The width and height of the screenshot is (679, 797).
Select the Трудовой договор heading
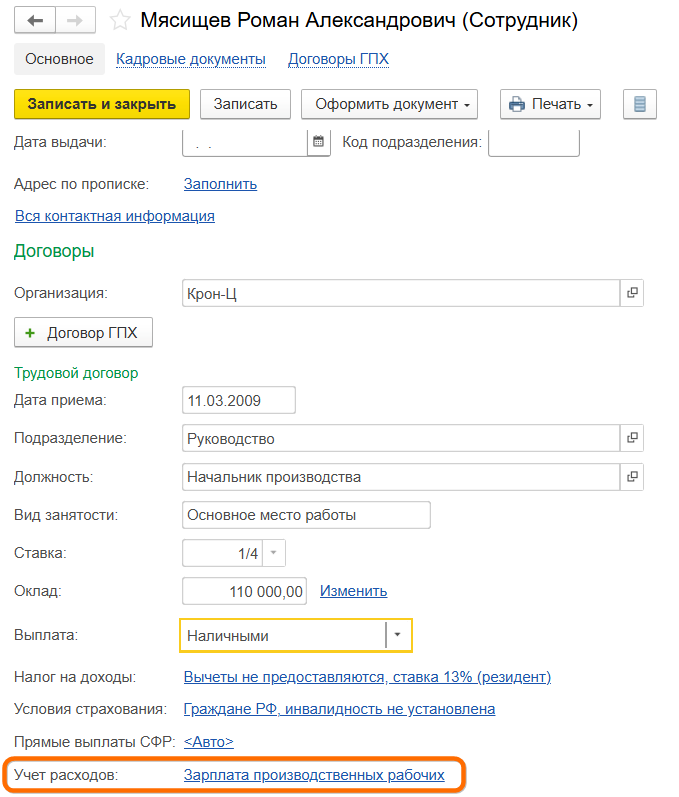[x=76, y=373]
